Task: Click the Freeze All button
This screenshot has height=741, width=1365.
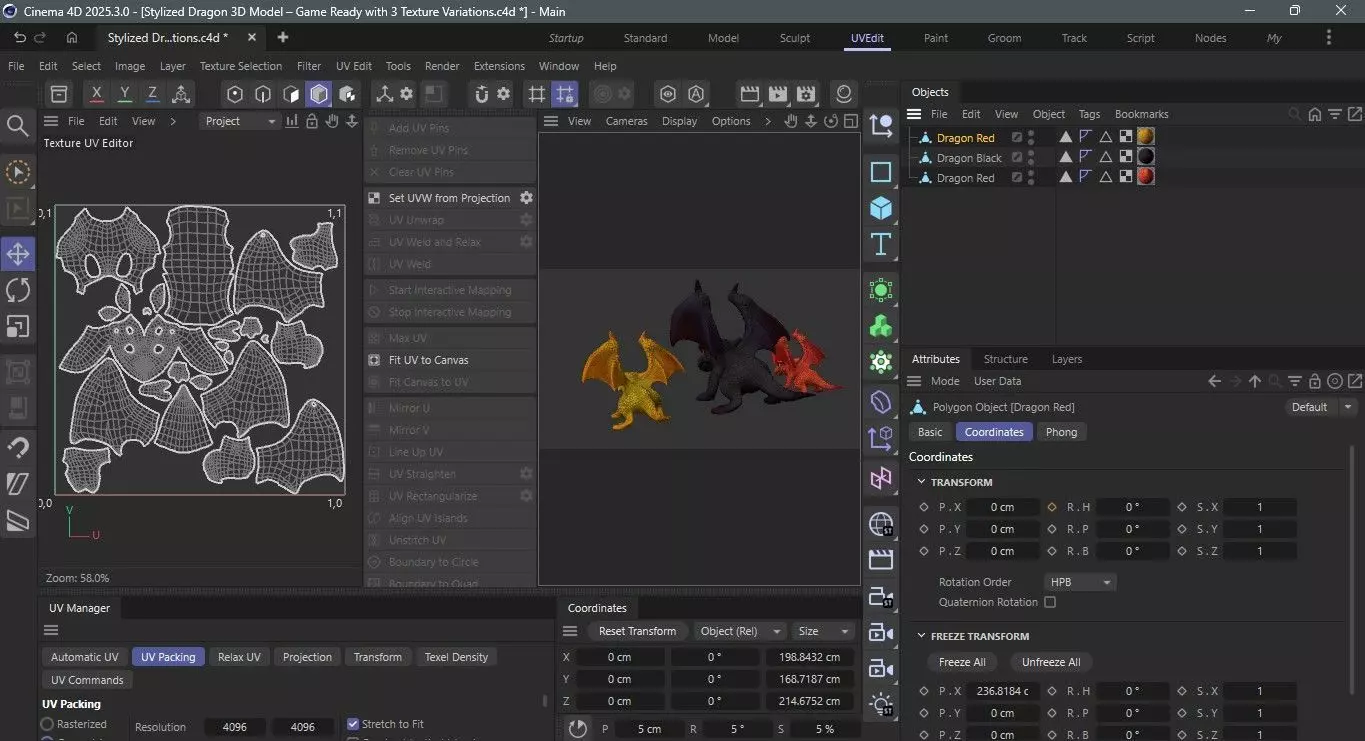Action: (x=962, y=662)
